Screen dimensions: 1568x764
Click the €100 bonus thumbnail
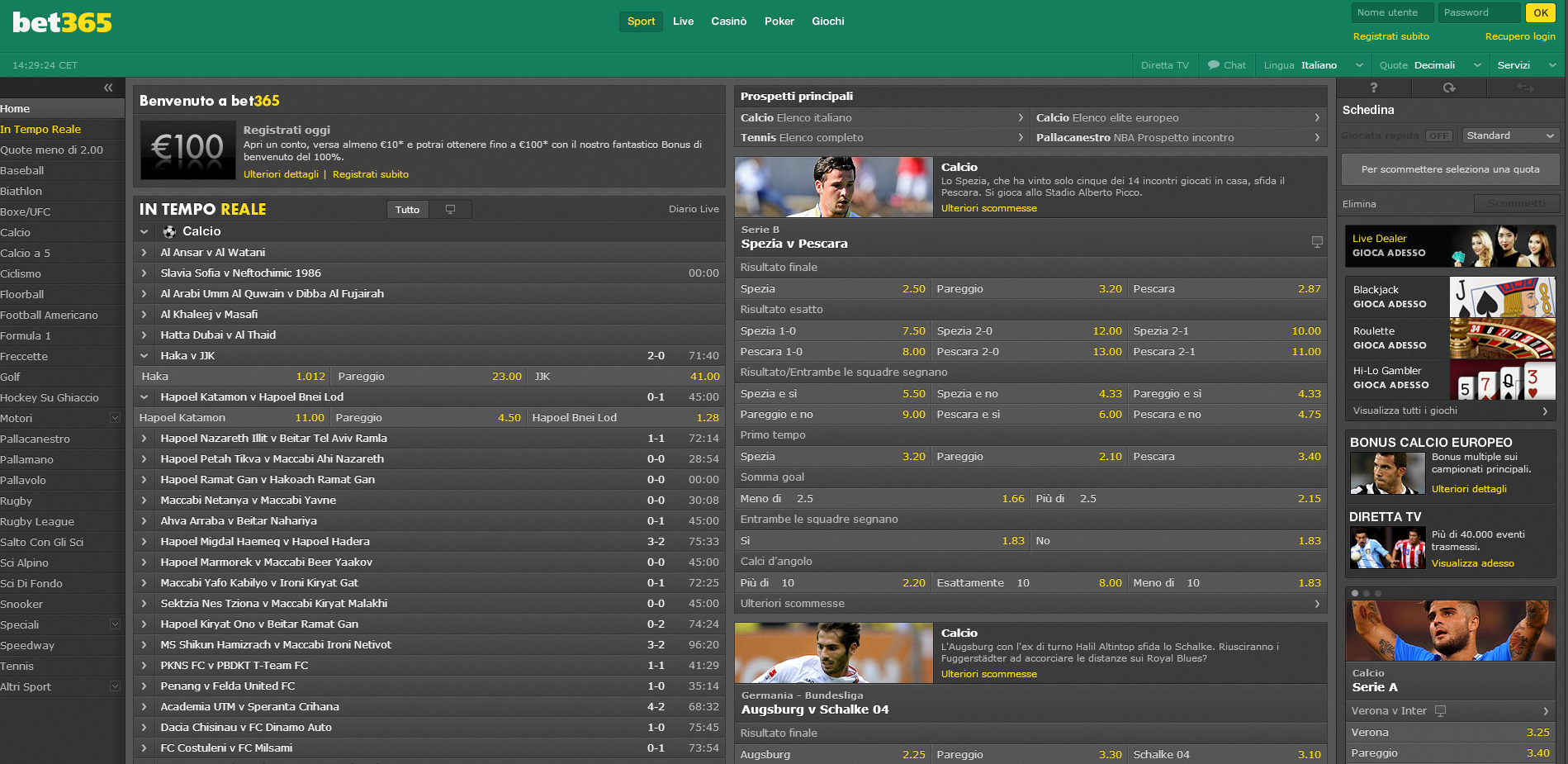click(187, 150)
